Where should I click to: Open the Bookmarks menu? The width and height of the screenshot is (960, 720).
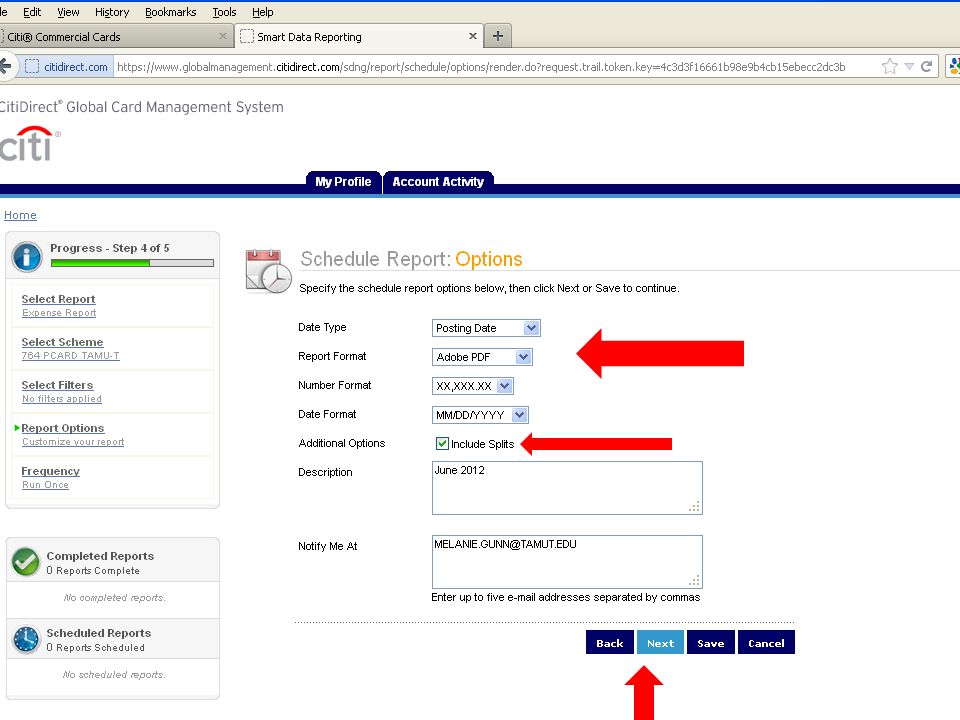(x=171, y=12)
